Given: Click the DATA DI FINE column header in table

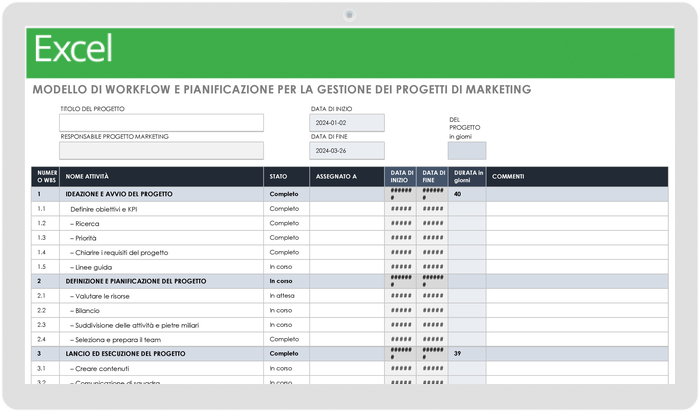Looking at the screenshot, I should (433, 177).
